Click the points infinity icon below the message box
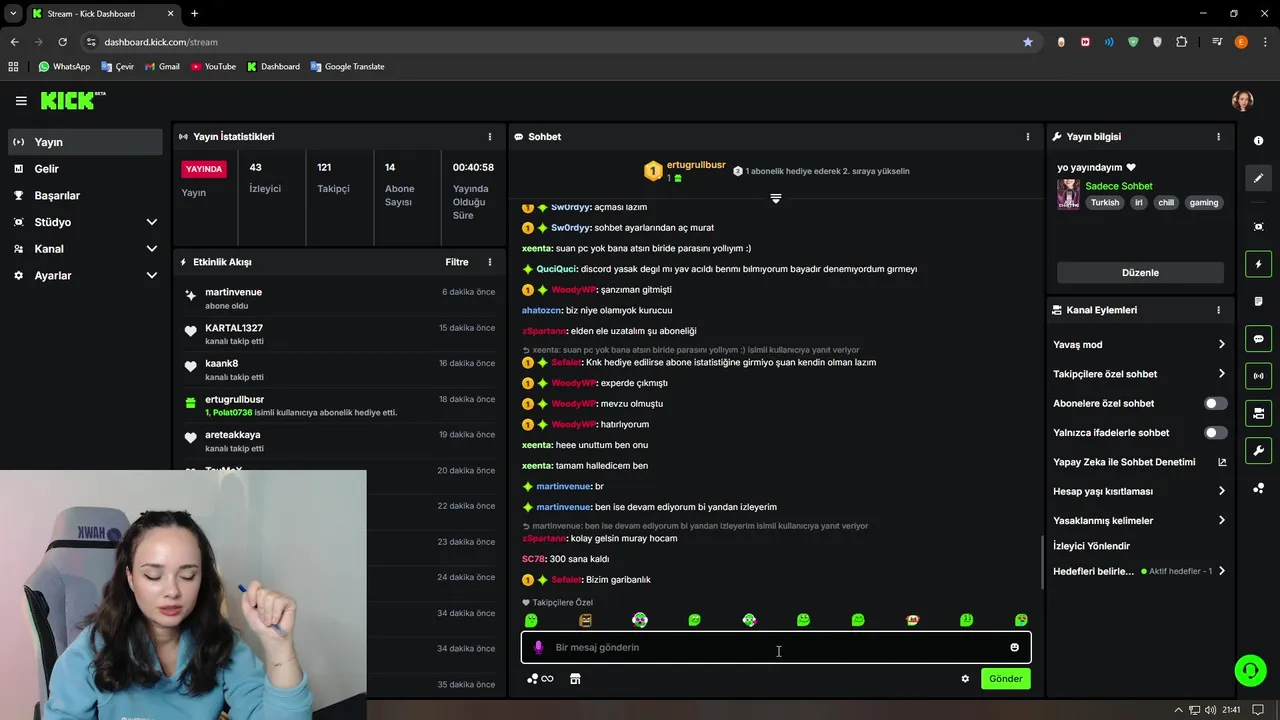 540,678
